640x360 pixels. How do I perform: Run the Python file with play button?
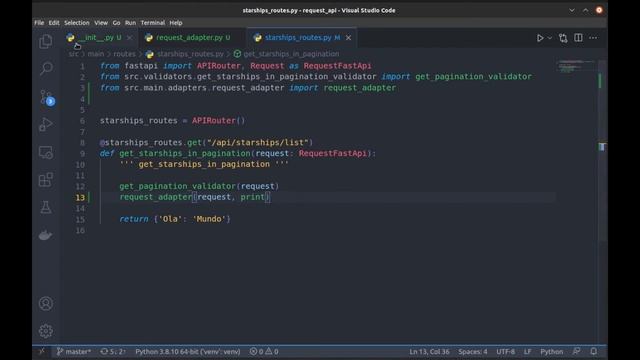pyautogui.click(x=540, y=38)
